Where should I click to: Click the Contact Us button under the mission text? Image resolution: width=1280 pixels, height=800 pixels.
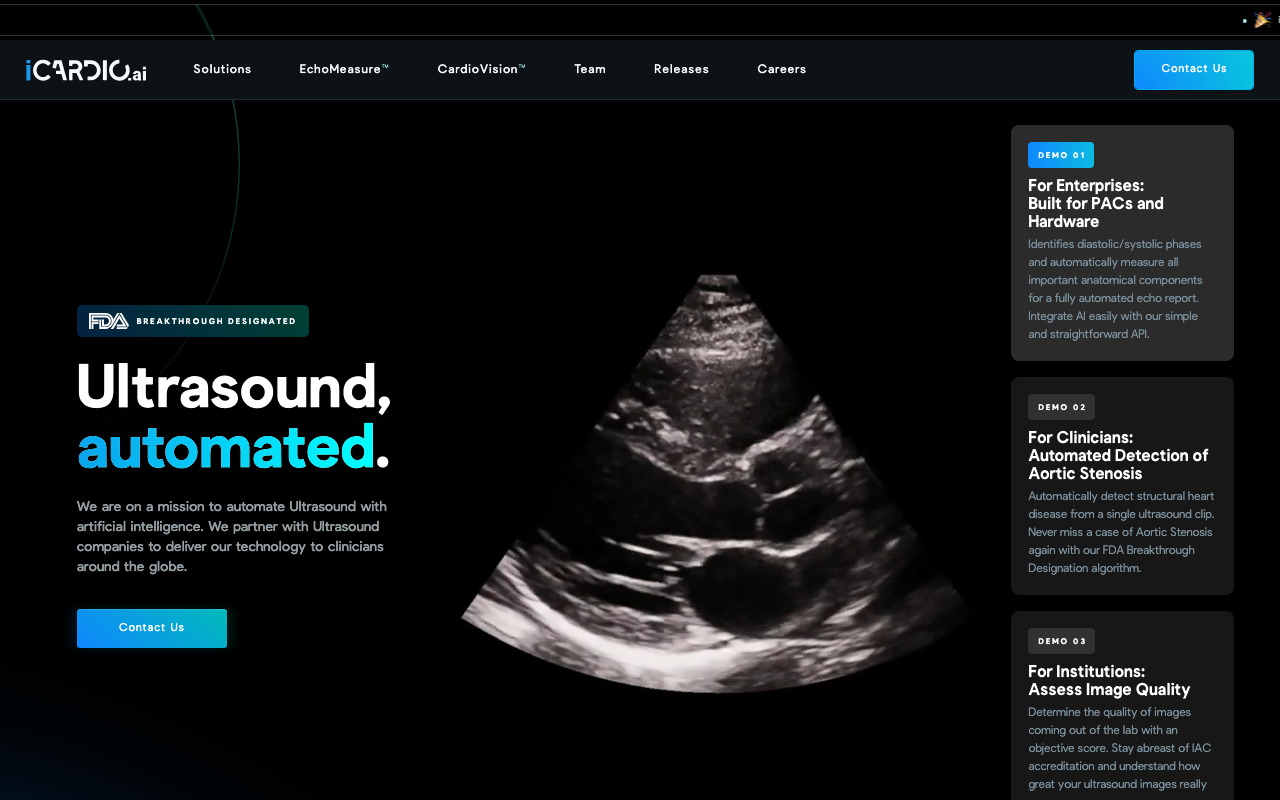152,628
